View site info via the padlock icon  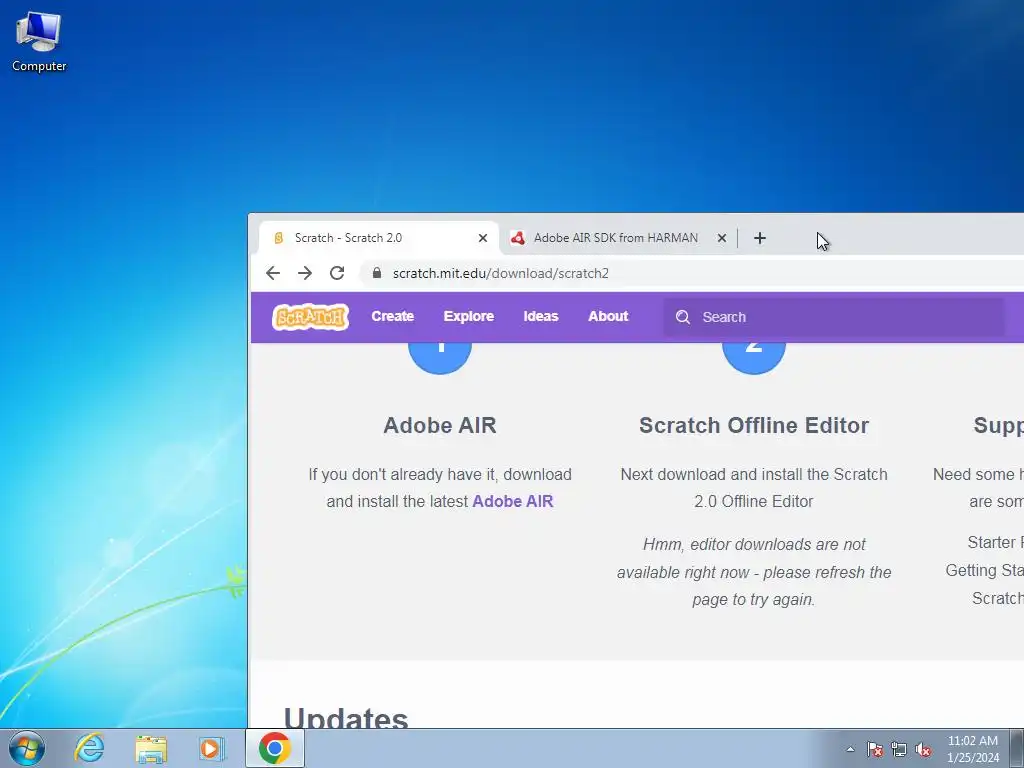click(x=377, y=273)
